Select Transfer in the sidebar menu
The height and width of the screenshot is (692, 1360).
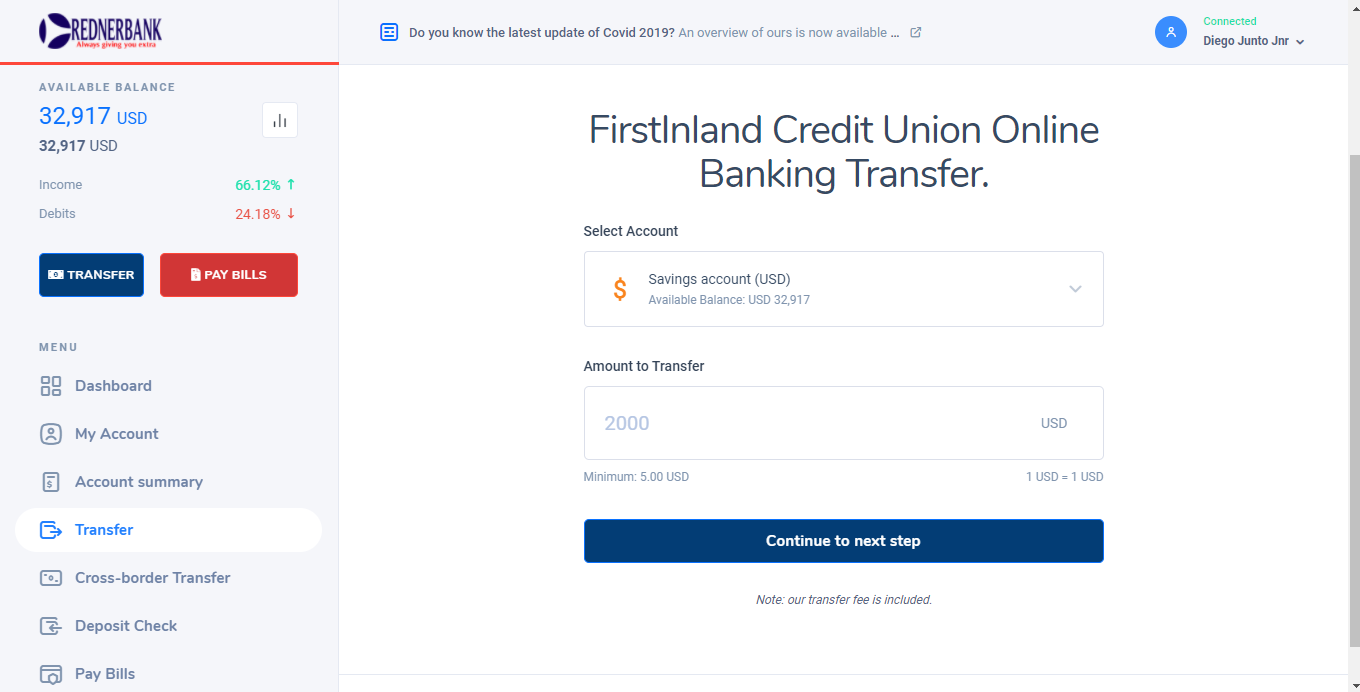click(x=104, y=530)
